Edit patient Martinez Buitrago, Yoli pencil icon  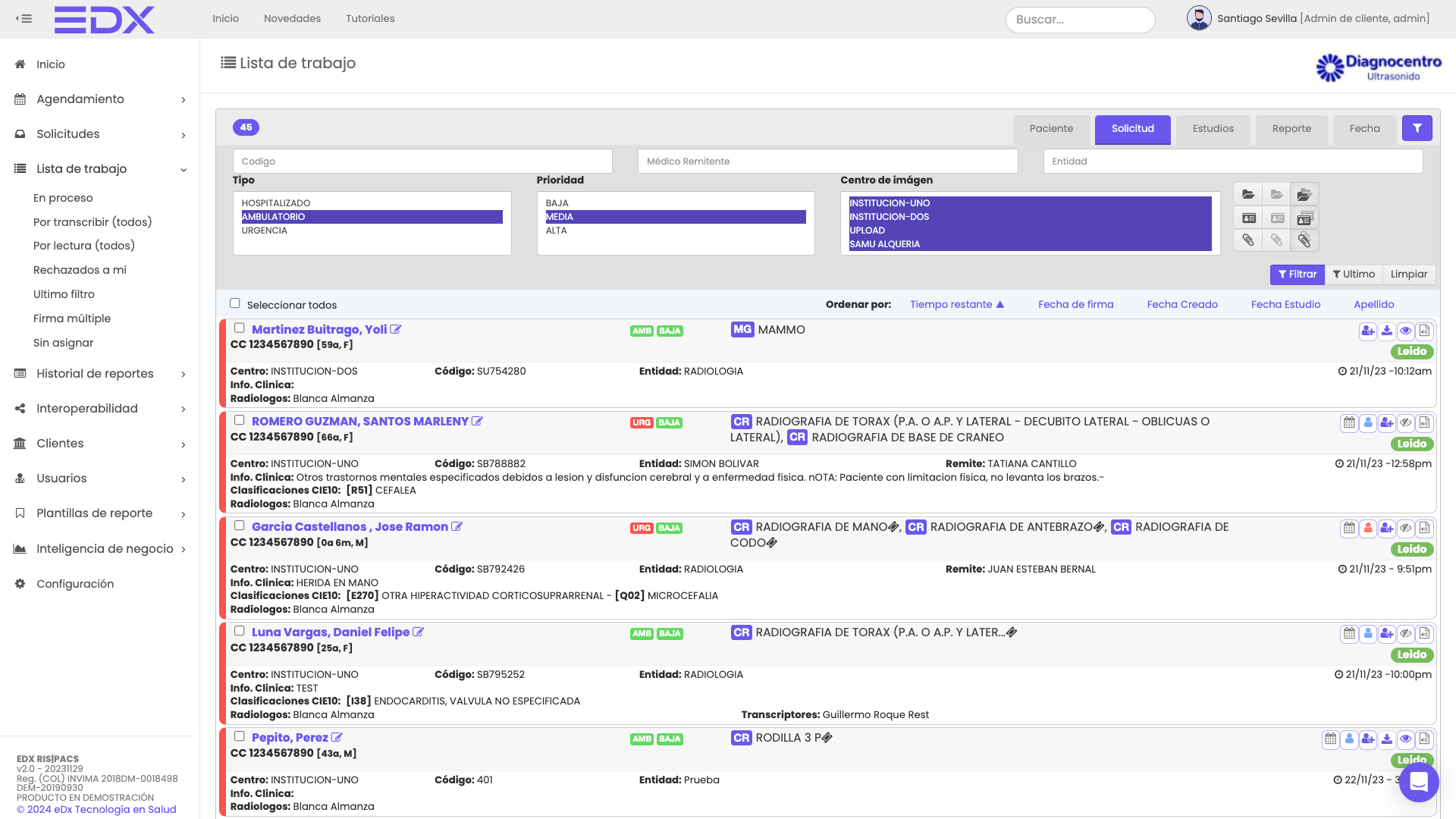(396, 329)
